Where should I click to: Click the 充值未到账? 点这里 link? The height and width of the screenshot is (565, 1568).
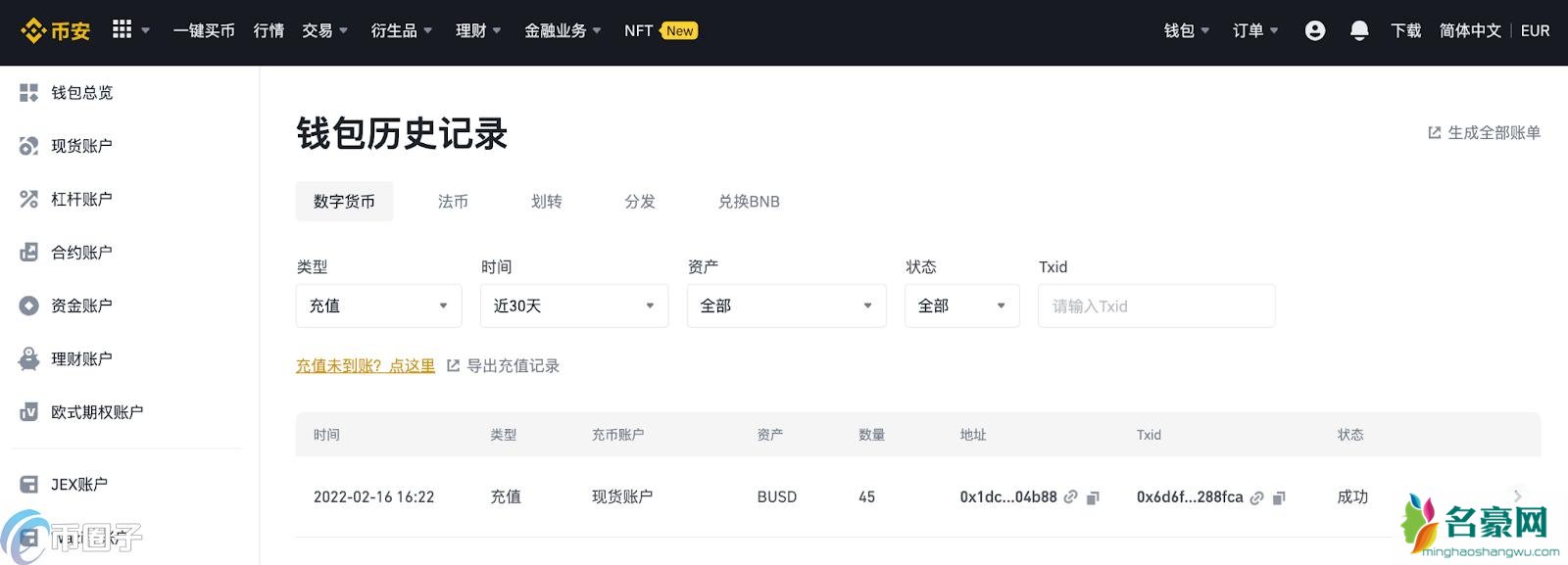(366, 366)
